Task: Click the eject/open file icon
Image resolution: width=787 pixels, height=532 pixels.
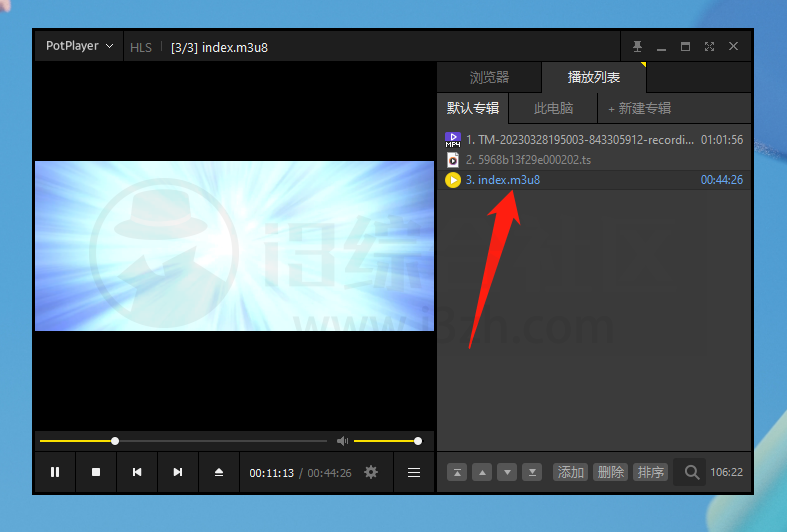Action: coord(219,472)
